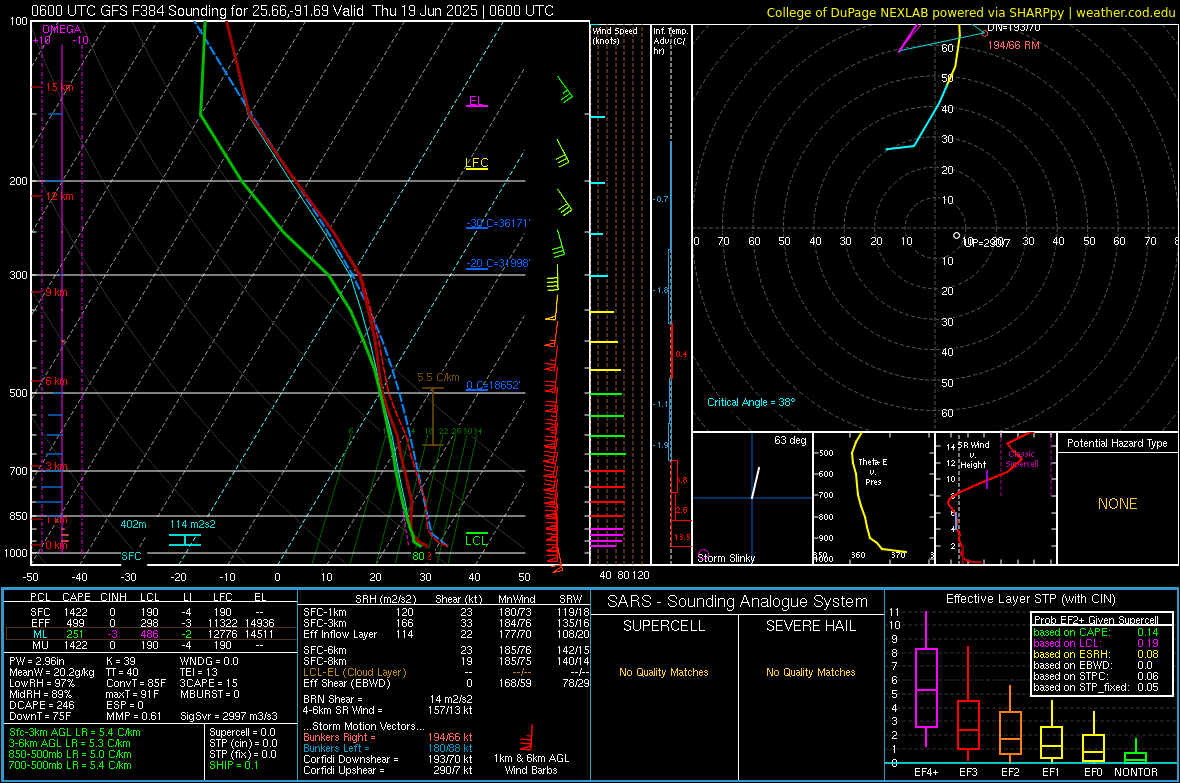
Task: Click the 5.5 C/km lapse rate bracket label
Action: pos(438,378)
